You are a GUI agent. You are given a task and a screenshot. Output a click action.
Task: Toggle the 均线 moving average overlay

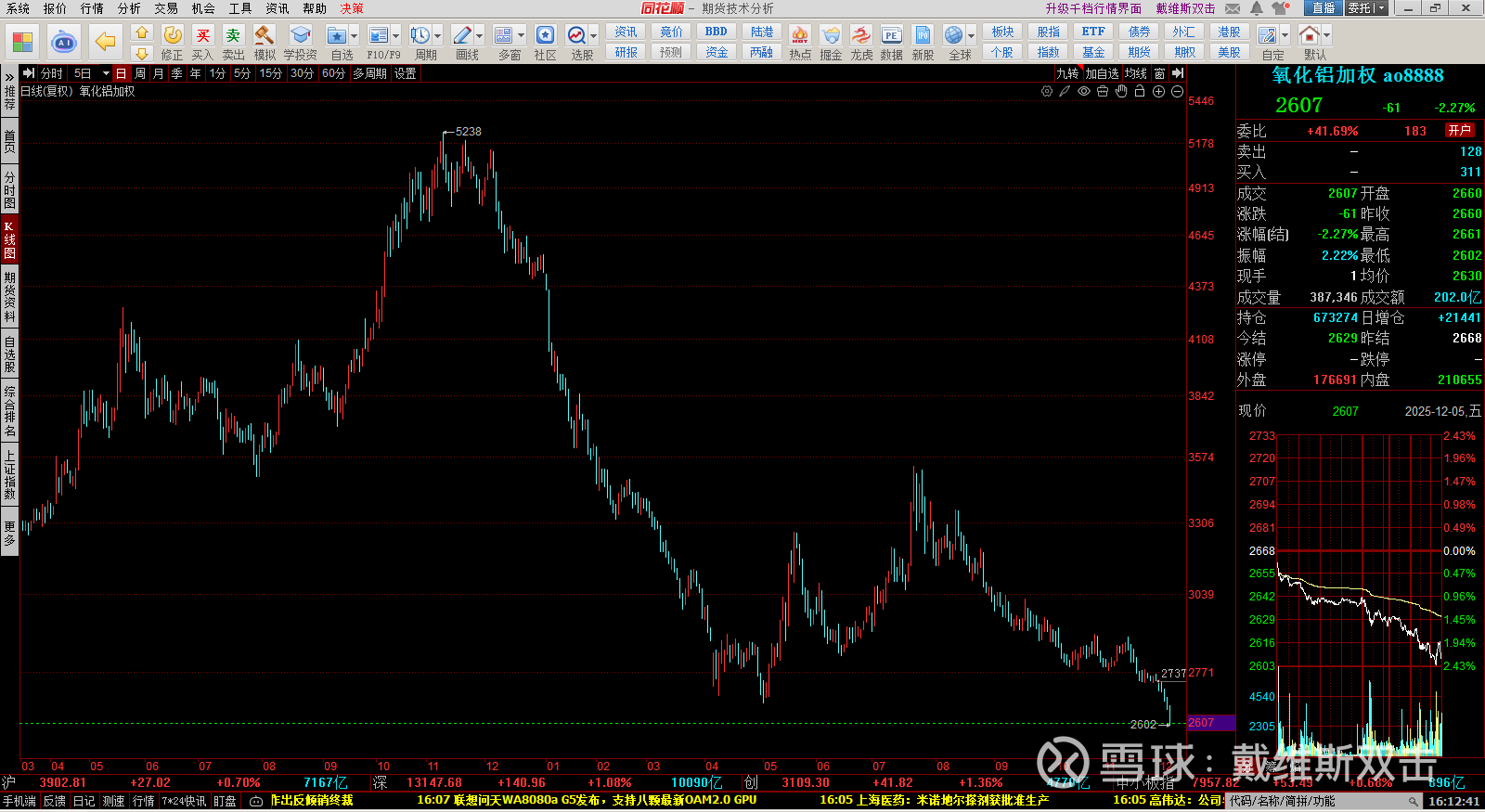(1137, 73)
